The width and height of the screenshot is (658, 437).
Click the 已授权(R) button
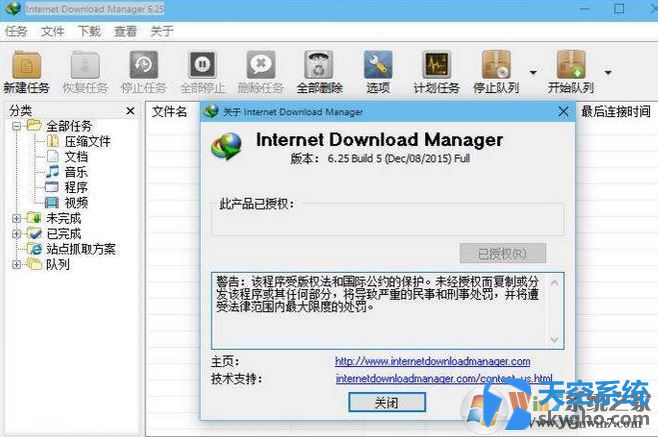[503, 253]
